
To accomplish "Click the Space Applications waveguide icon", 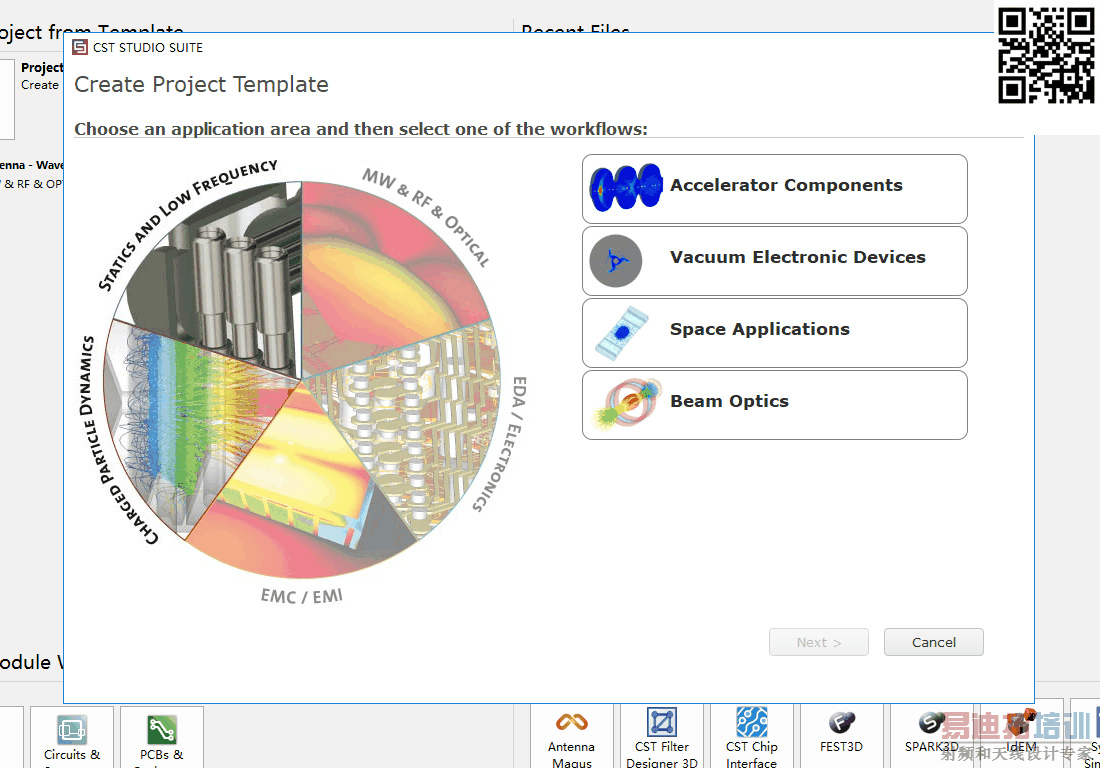I will point(622,333).
